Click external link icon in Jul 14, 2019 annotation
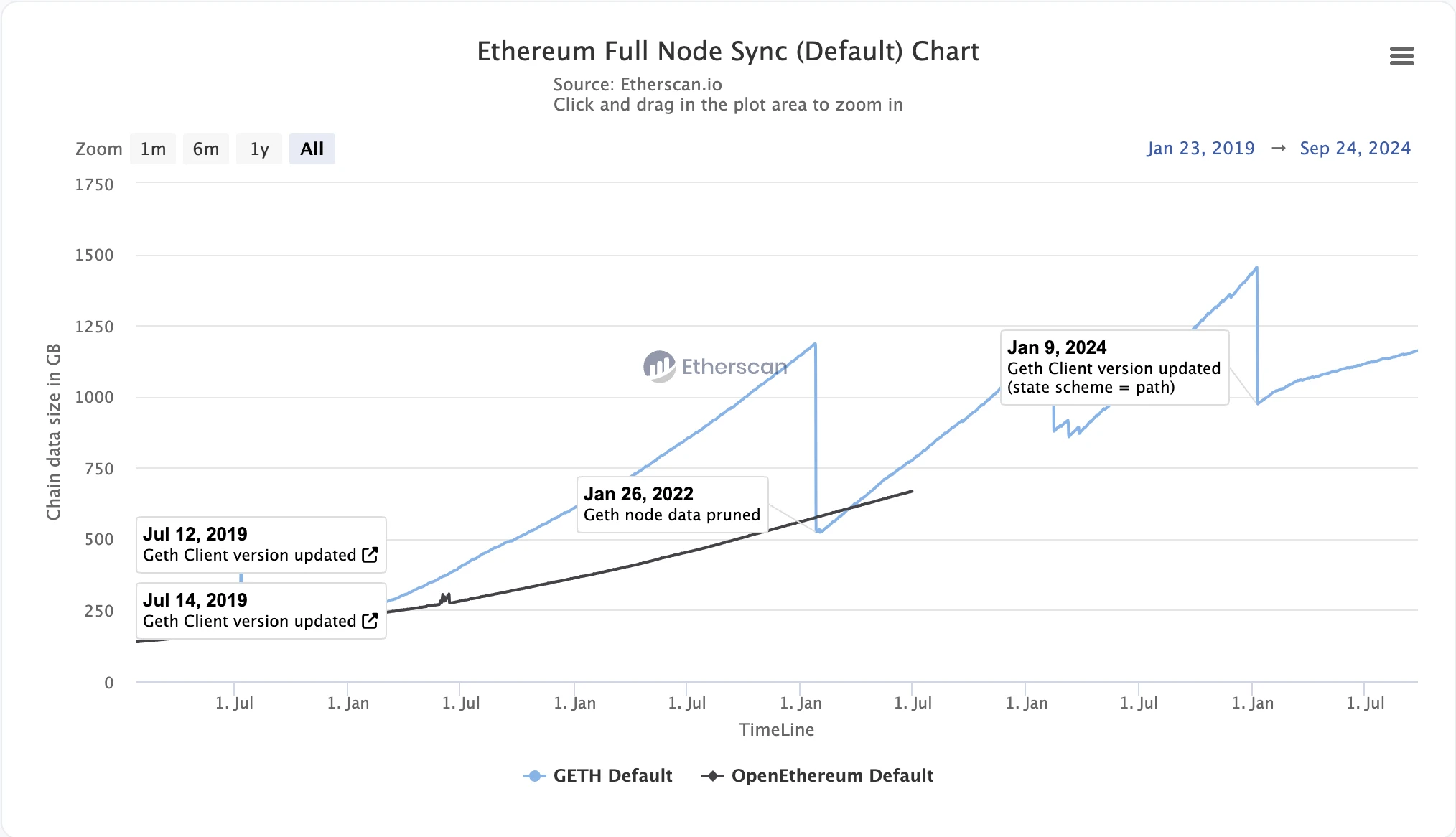 coord(370,621)
